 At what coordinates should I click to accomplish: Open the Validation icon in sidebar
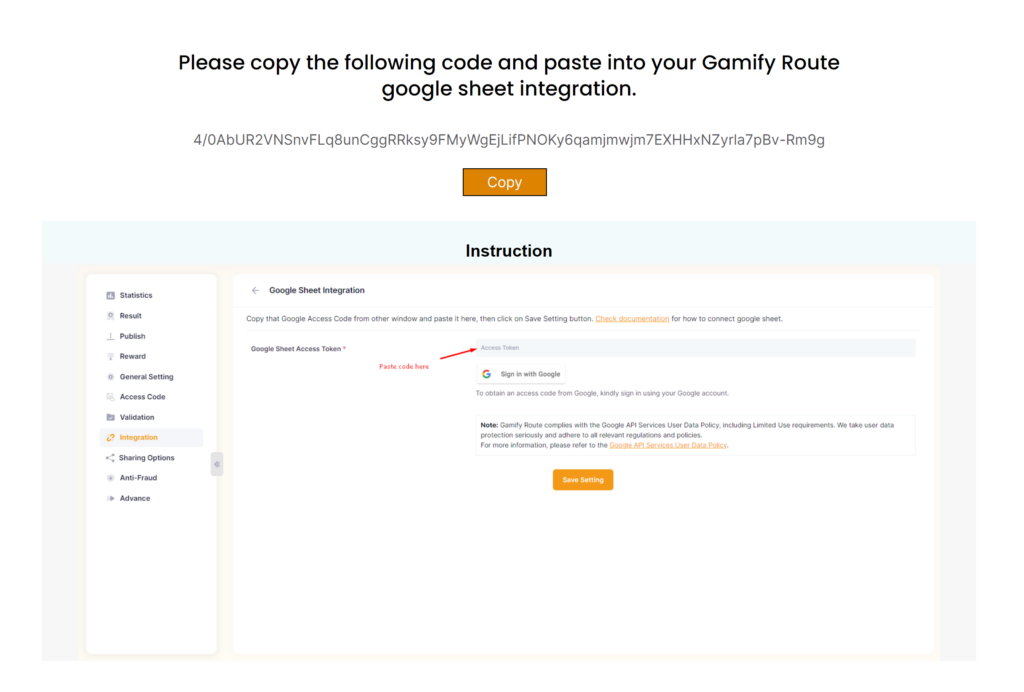(x=110, y=417)
